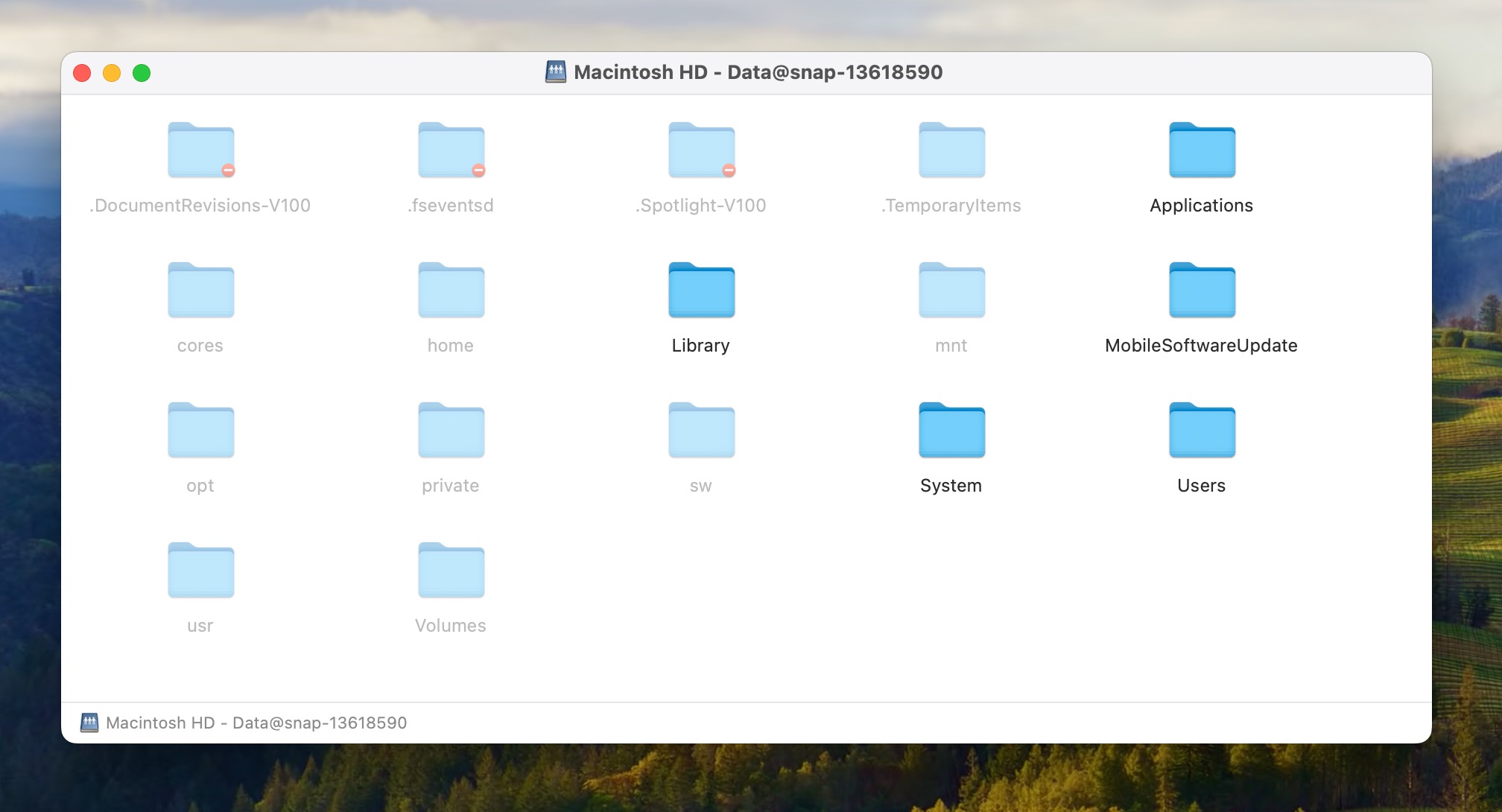Image resolution: width=1502 pixels, height=812 pixels.
Task: Select the cores folder
Action: [200, 291]
